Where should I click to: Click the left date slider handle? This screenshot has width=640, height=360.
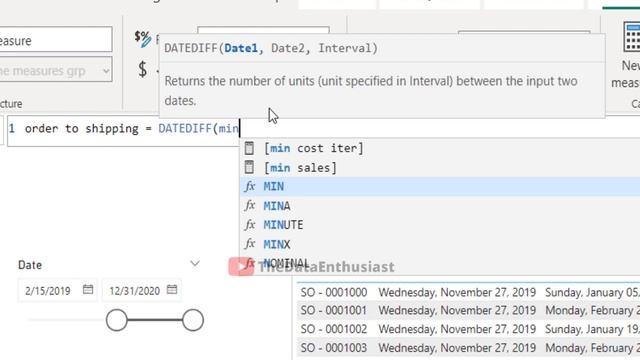click(x=117, y=320)
